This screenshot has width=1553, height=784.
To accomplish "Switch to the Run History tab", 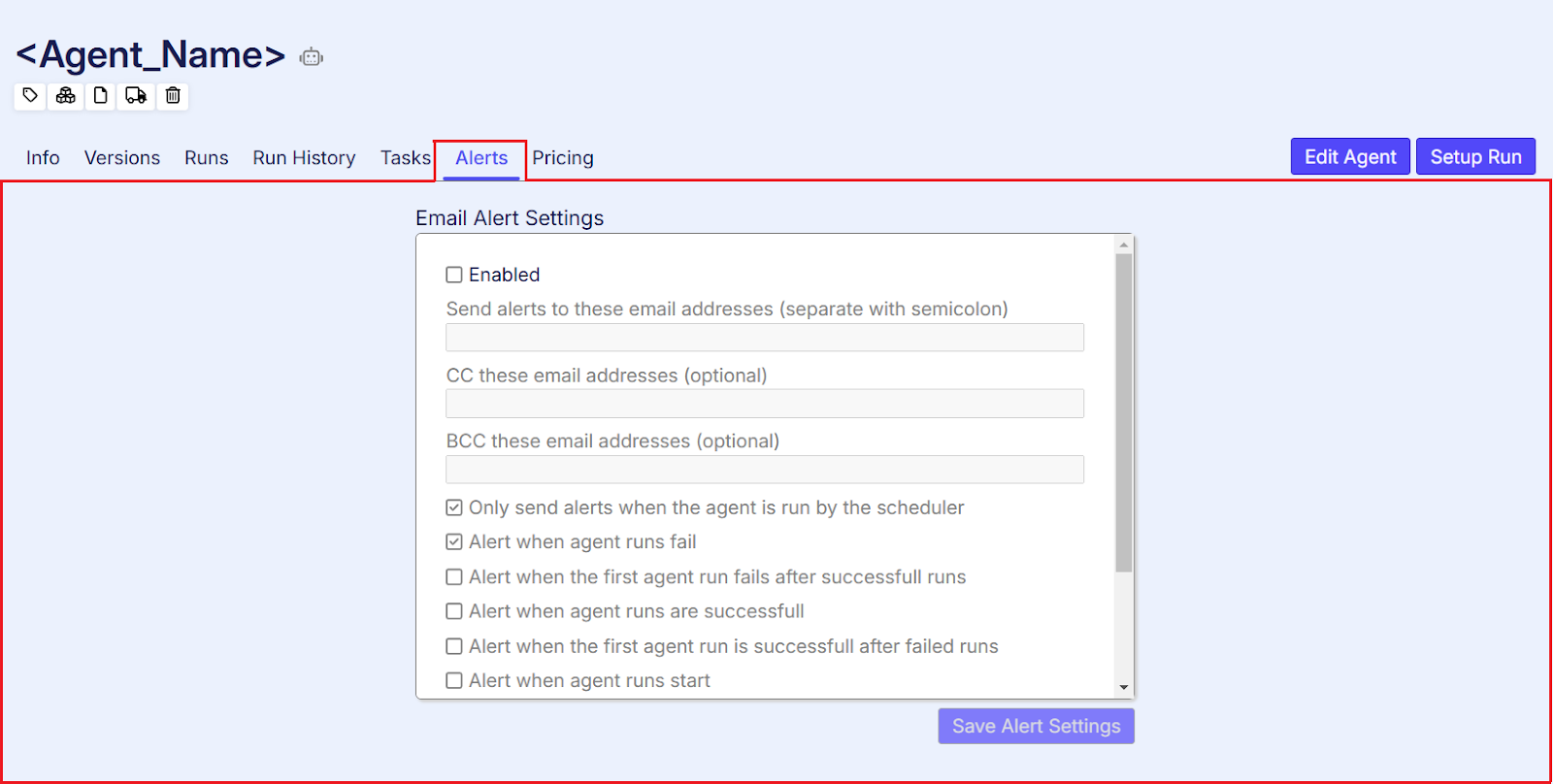I will (x=304, y=157).
